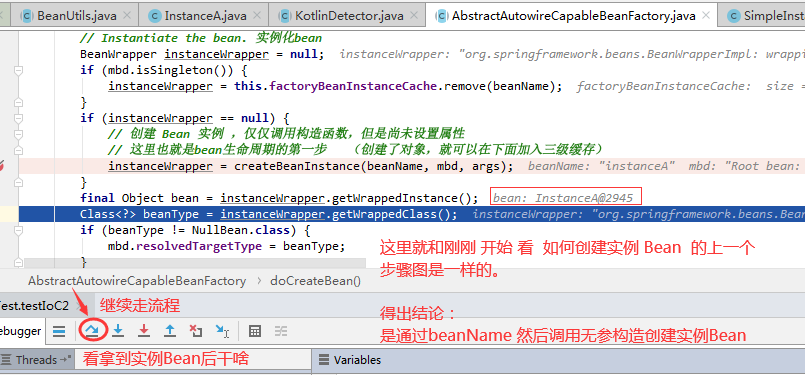This screenshot has width=805, height=375.
Task: Click 'BeanWrapper instanceWrapper = null;' declaration
Action: click(x=202, y=54)
